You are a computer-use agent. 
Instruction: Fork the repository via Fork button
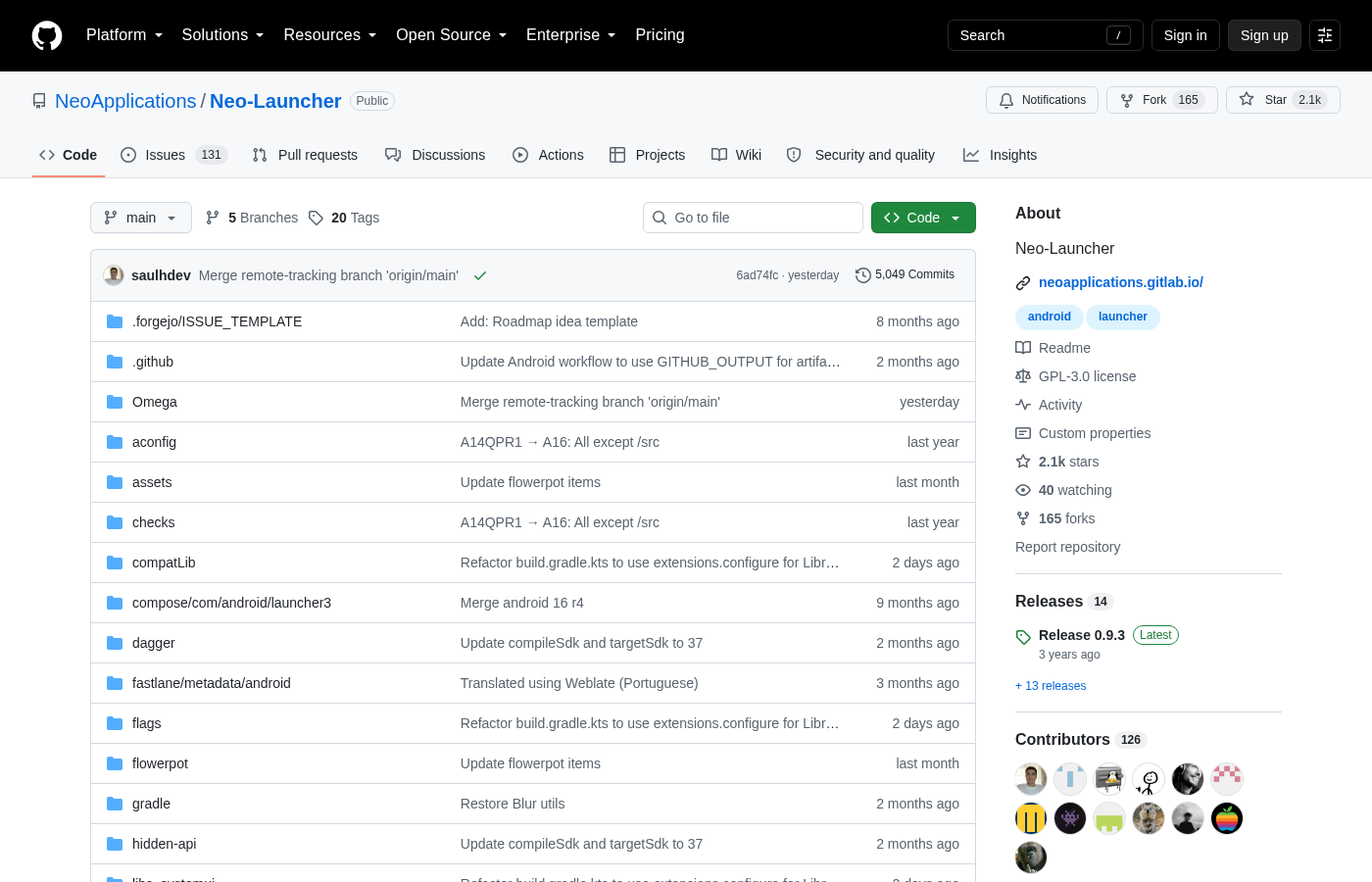(1162, 100)
